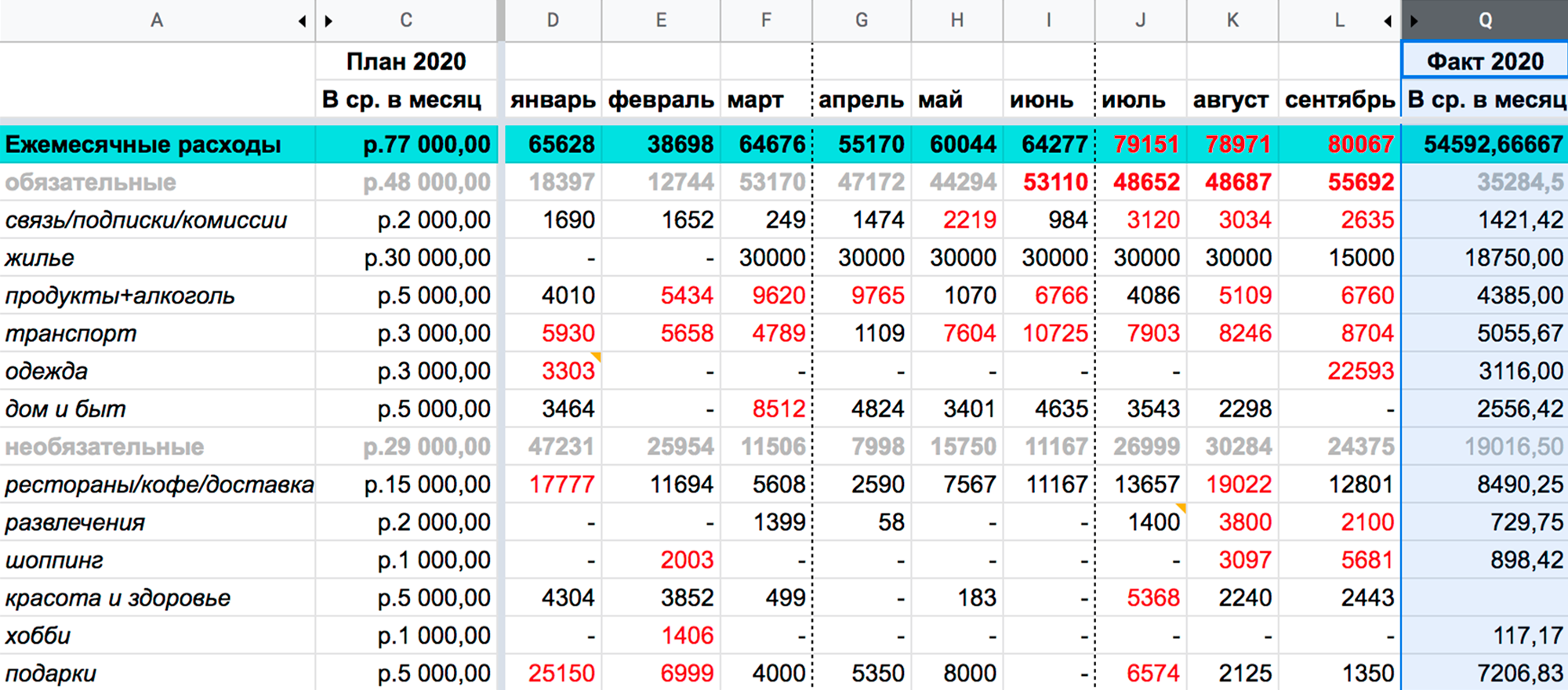Select the 'связь/подписки/комиссии' row label
This screenshot has height=690, width=1568.
(158, 220)
